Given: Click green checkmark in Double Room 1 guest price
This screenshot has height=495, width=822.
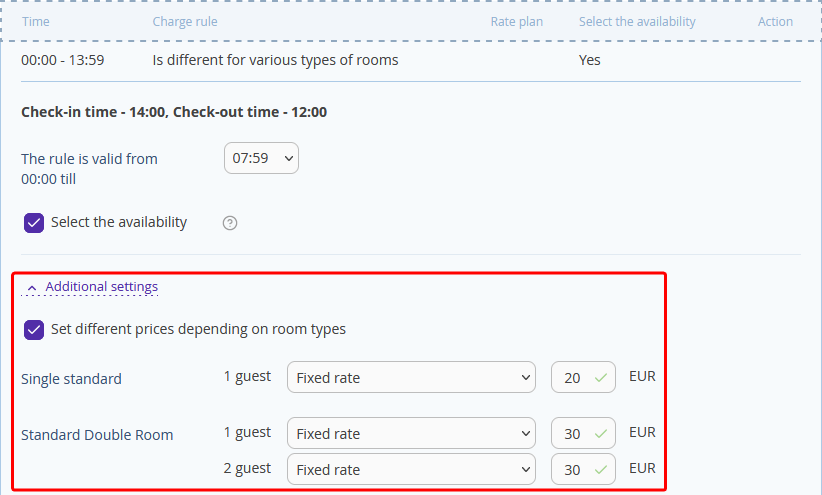Looking at the screenshot, I should point(601,434).
